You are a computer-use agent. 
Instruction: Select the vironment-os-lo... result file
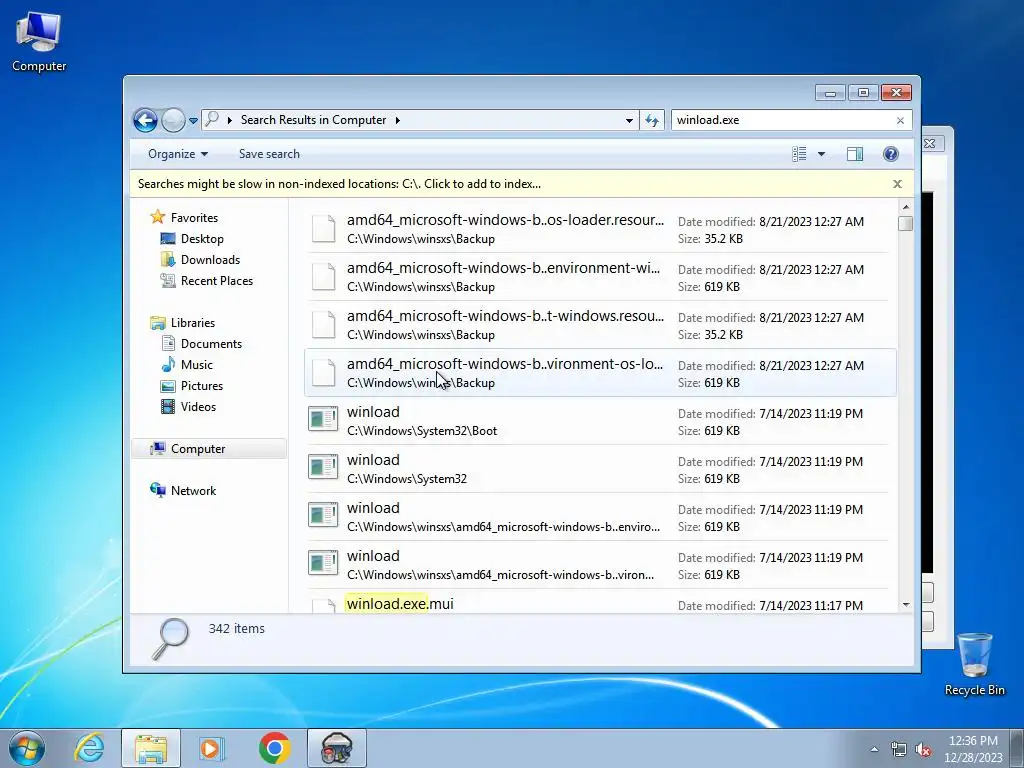pyautogui.click(x=598, y=373)
